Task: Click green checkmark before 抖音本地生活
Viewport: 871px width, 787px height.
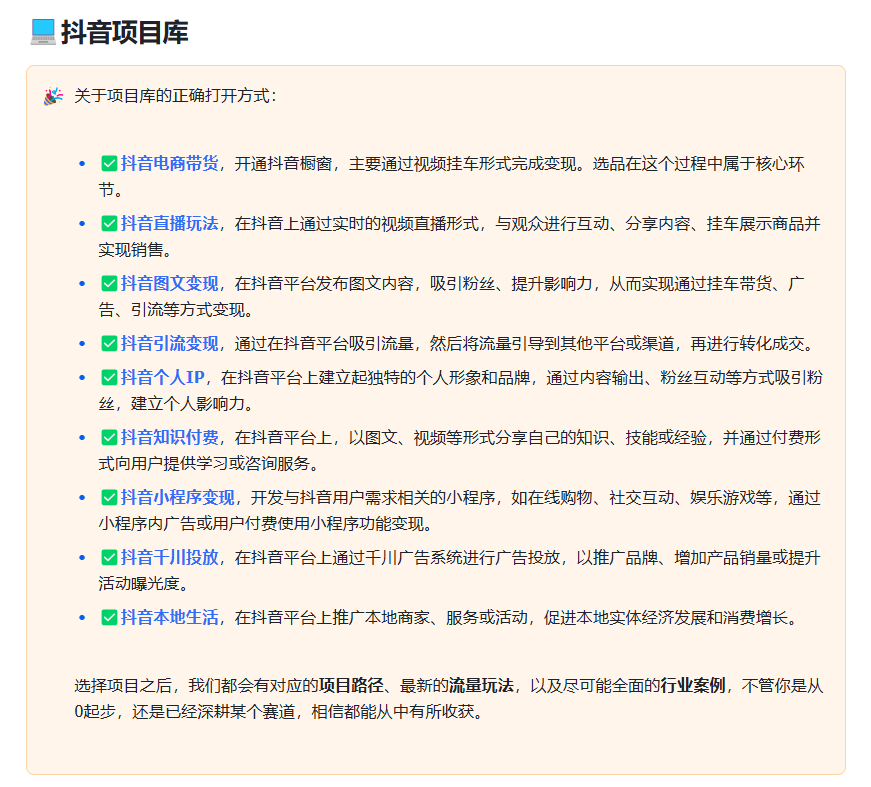Action: point(109,618)
